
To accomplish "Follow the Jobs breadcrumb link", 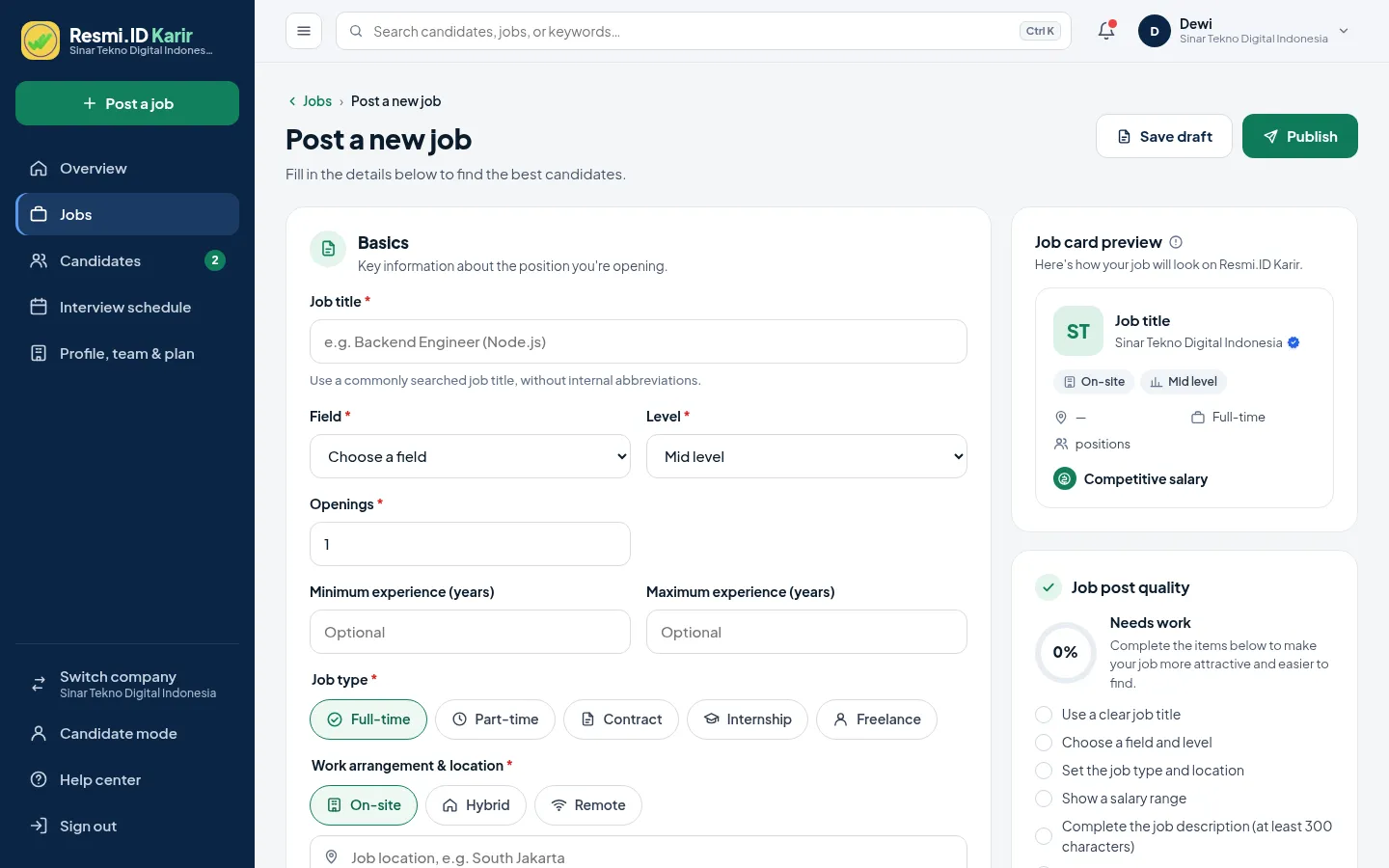I will [x=317, y=101].
